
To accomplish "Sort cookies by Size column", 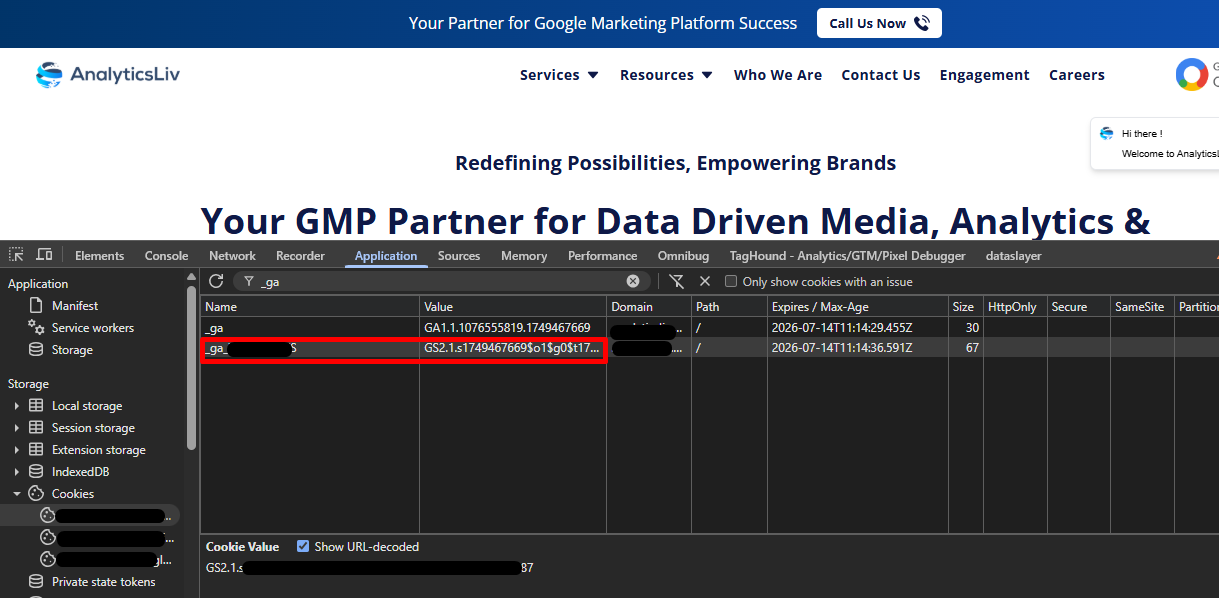I will pyautogui.click(x=964, y=306).
